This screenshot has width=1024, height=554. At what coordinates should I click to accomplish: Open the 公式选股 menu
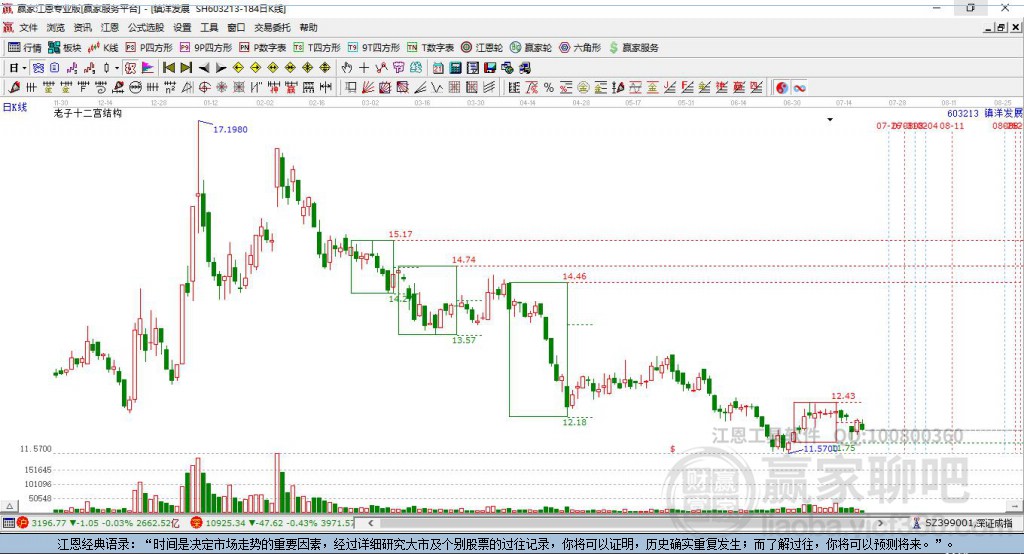coord(146,27)
